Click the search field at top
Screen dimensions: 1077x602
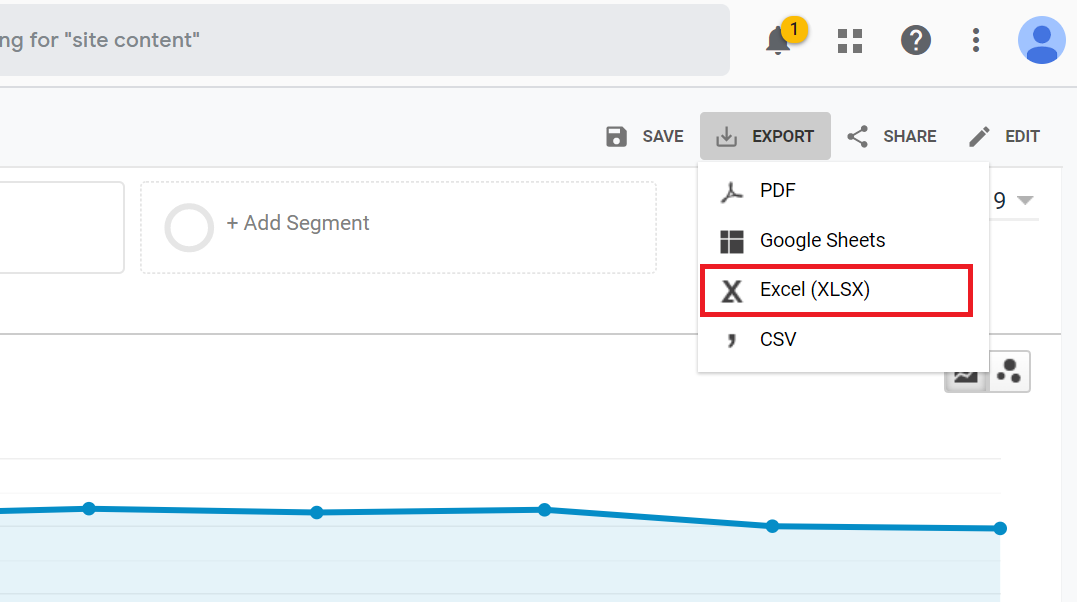tap(360, 40)
